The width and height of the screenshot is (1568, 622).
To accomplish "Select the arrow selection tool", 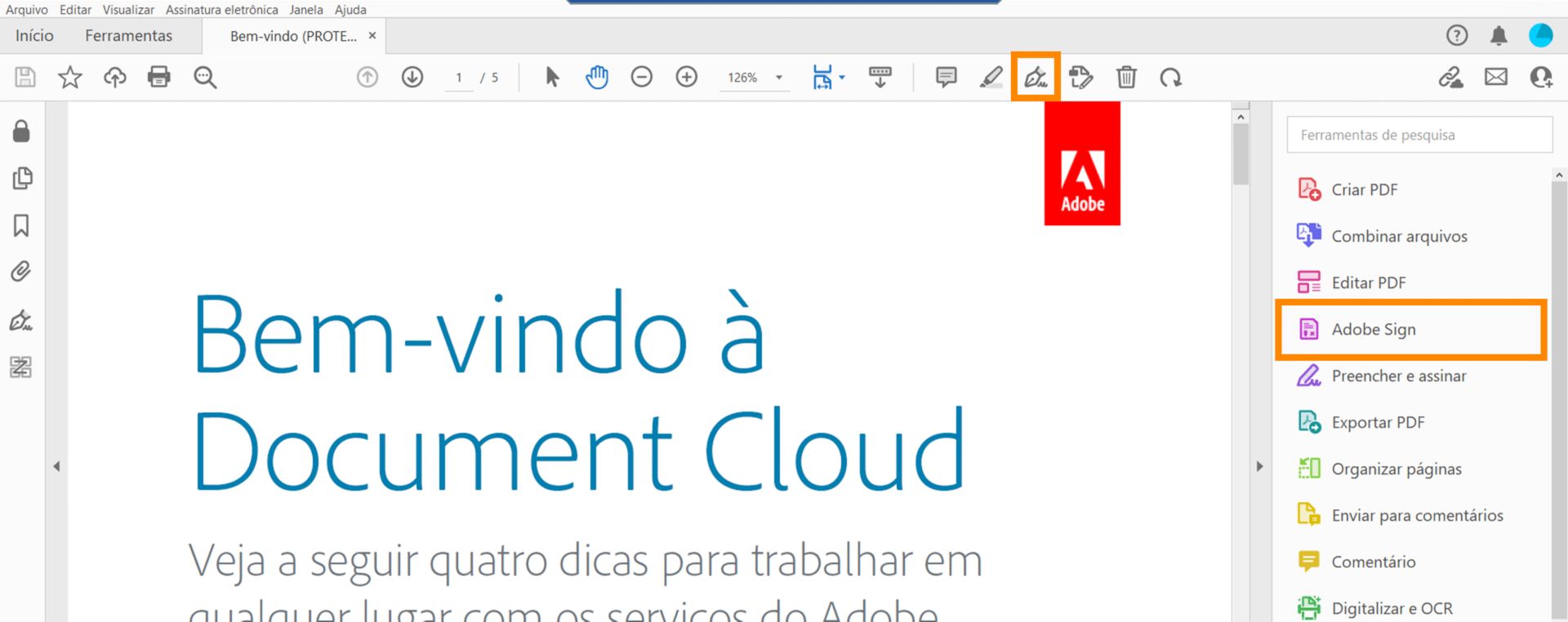I will coord(553,78).
